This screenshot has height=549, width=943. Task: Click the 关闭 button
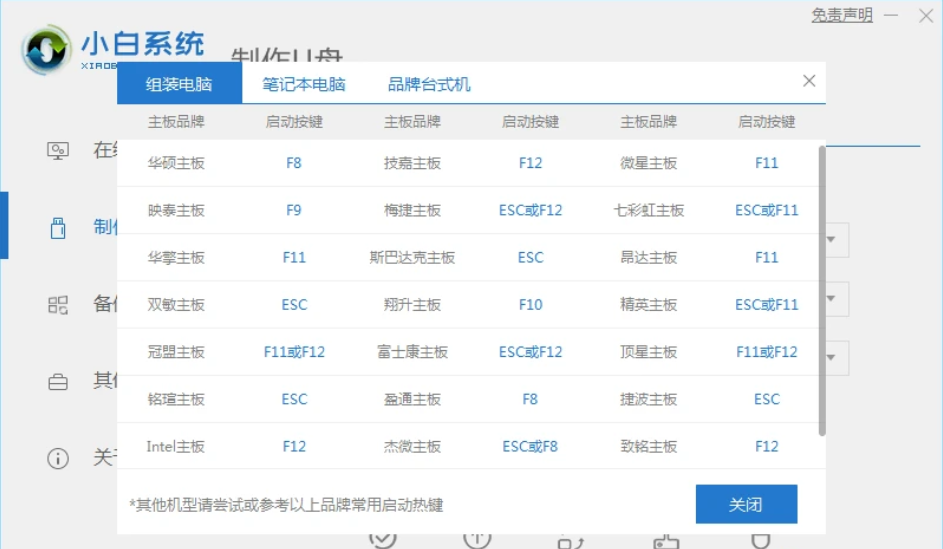tap(746, 504)
